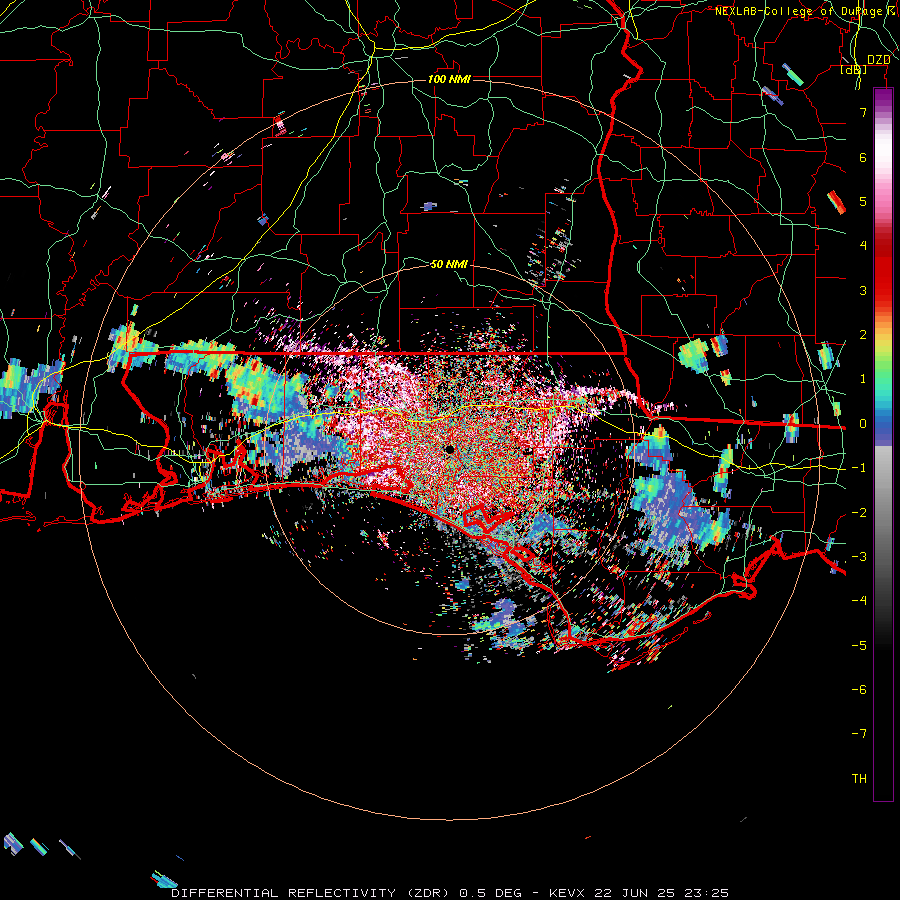
Task: Click the black radar site dot at center
Action: tap(449, 449)
